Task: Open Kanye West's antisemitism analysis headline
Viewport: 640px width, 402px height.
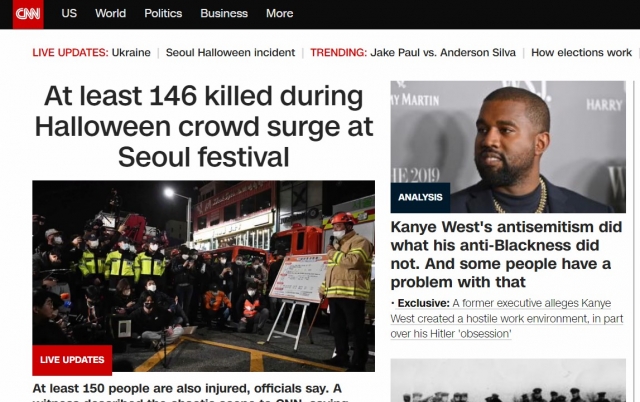Action: coord(507,255)
